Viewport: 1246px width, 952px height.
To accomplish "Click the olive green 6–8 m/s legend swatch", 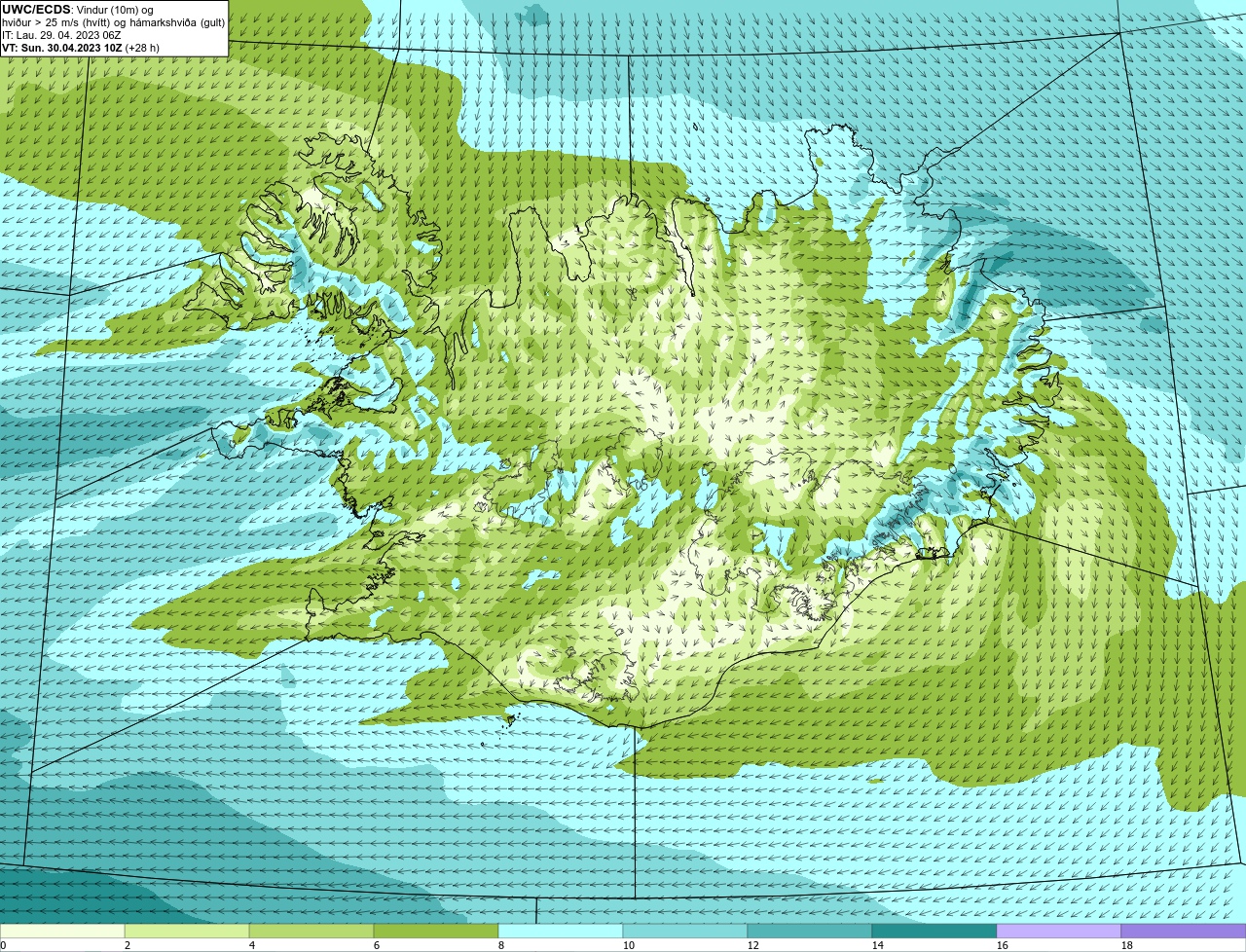I will coord(436,932).
